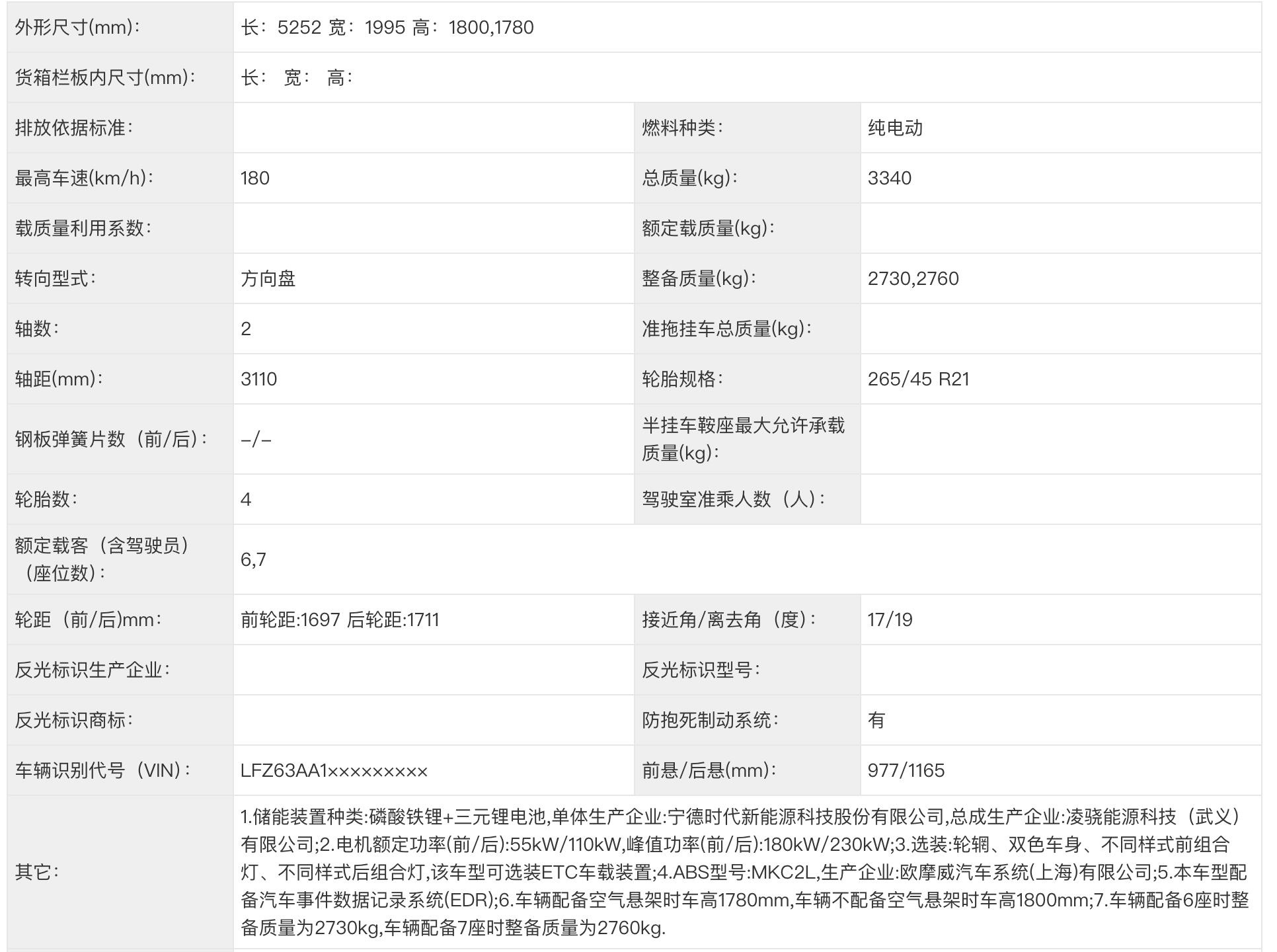Click the 最高车速 value 180
This screenshot has width=1277, height=952.
point(255,178)
